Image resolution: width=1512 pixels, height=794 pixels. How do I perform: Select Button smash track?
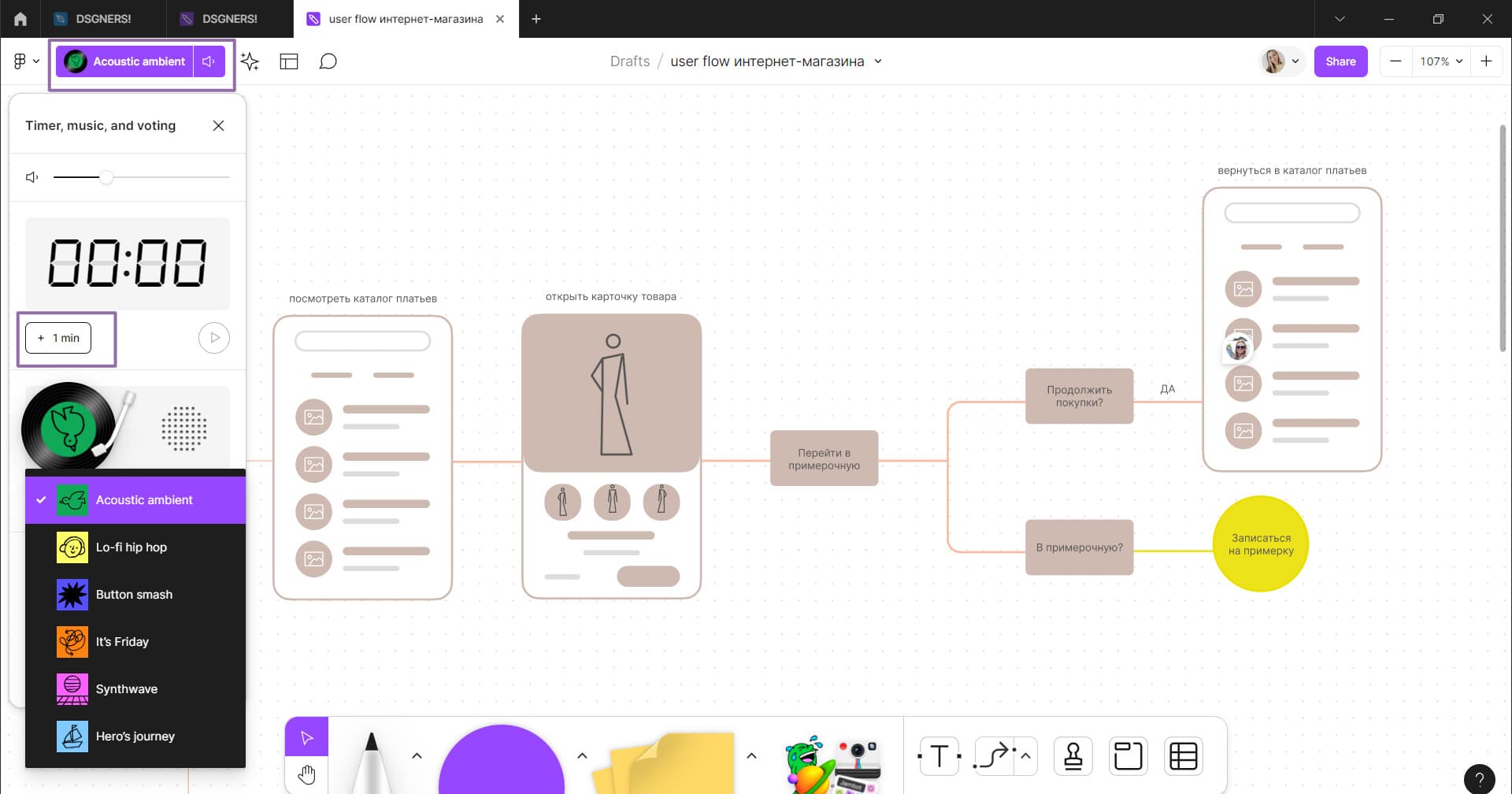pos(135,595)
